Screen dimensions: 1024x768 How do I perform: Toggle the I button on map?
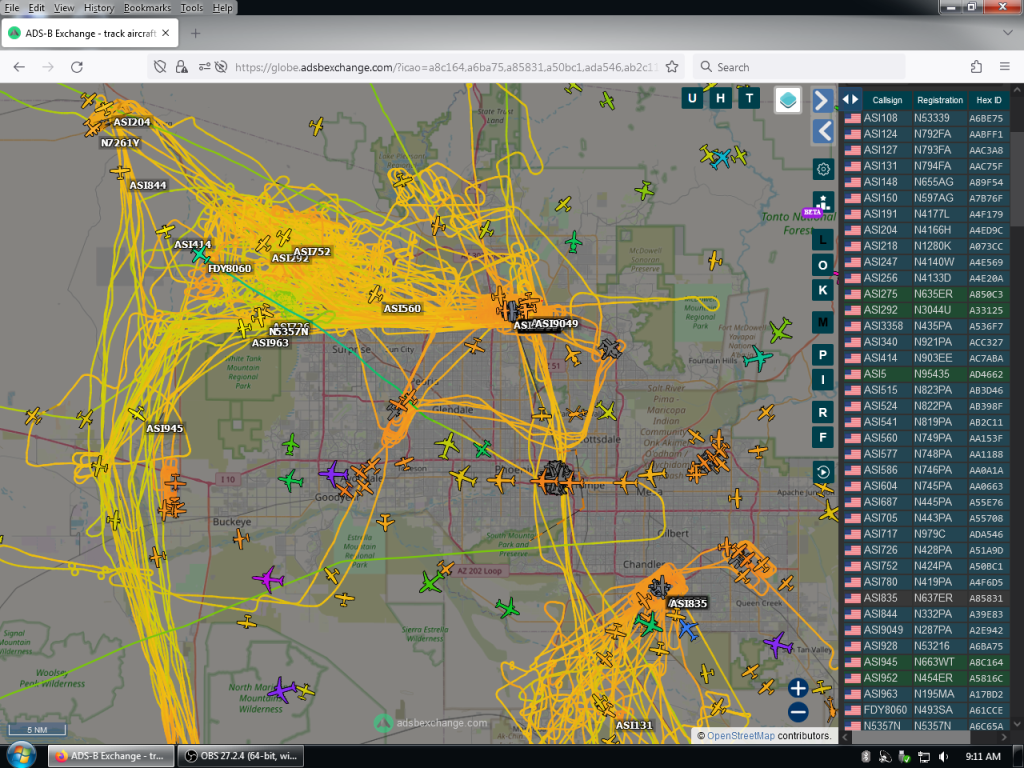(823, 379)
